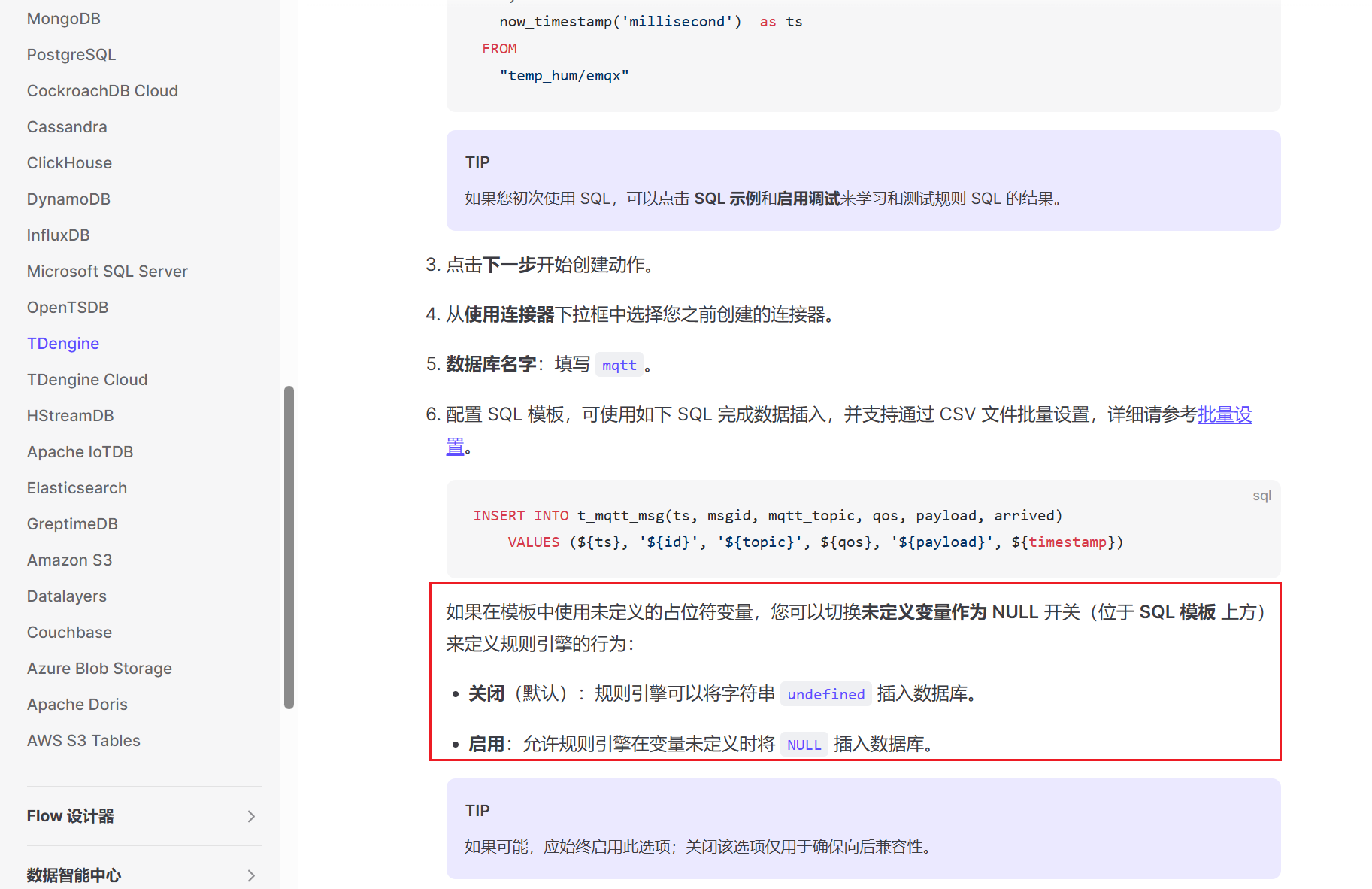The width and height of the screenshot is (1372, 889).
Task: Click the now_timestamp('millisecond') code line
Action: 651,22
